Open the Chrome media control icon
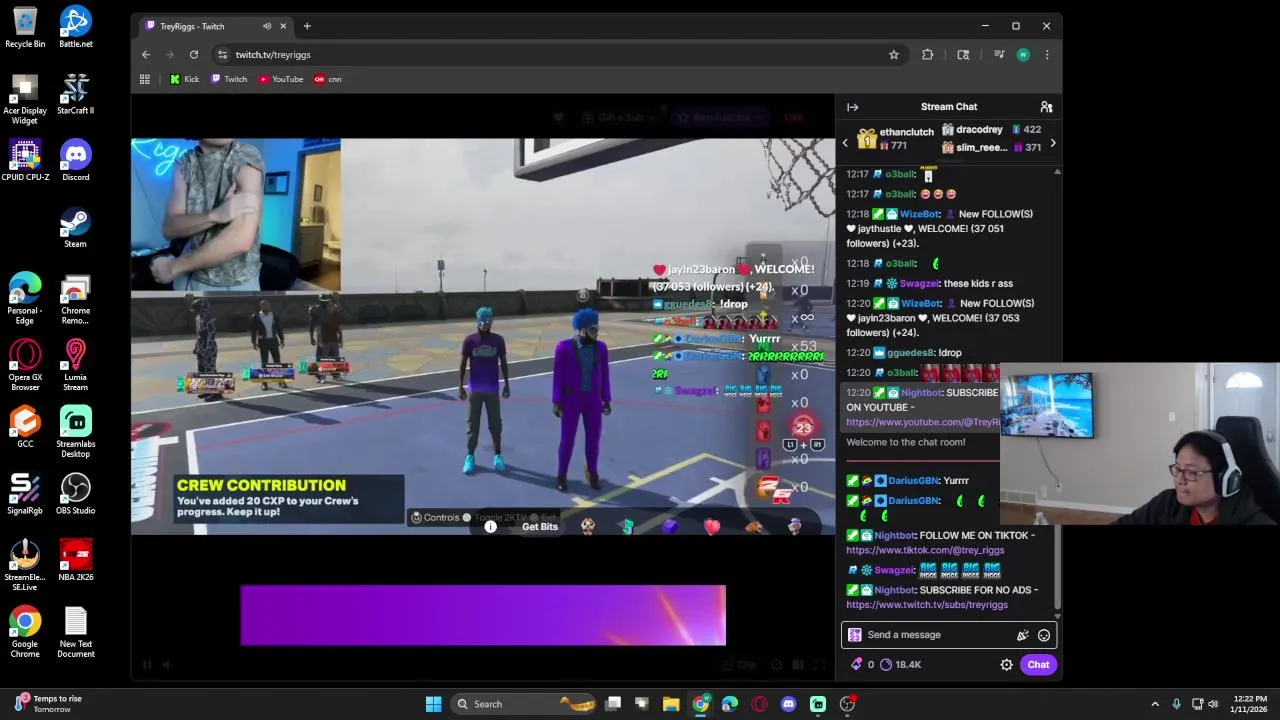This screenshot has height=720, width=1280. (999, 55)
